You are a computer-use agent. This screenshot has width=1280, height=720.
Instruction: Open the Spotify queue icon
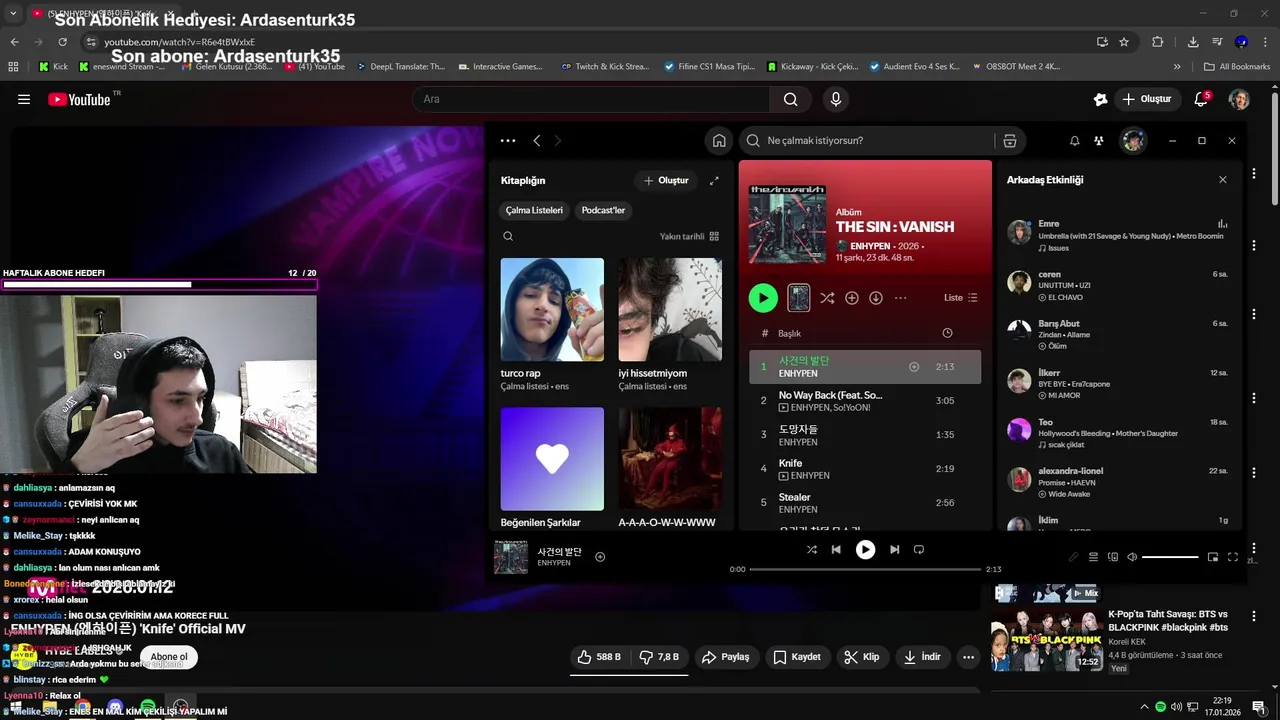[1093, 557]
